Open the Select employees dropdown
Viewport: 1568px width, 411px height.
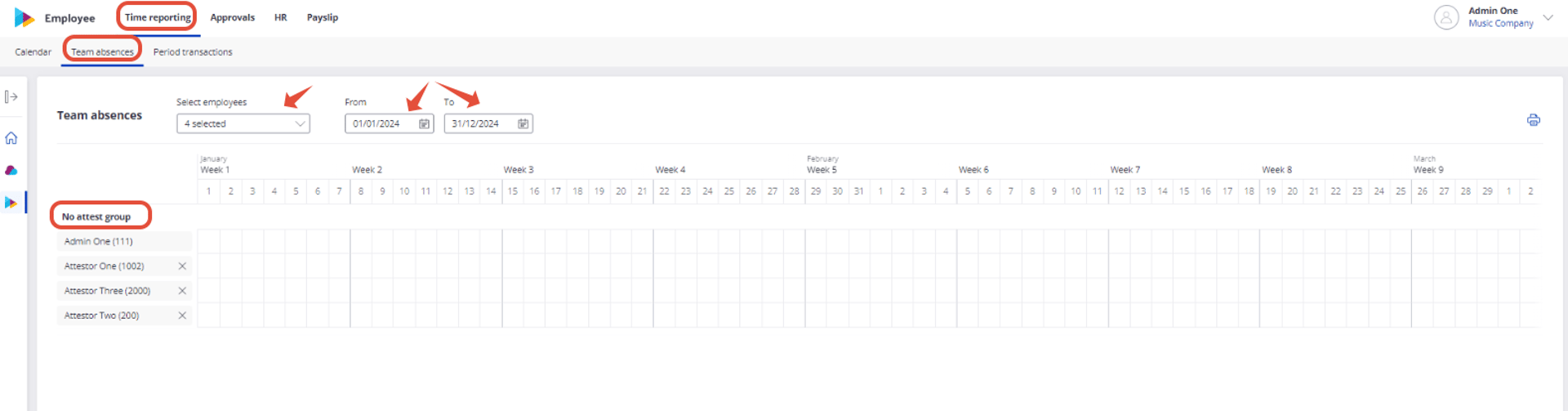pos(243,123)
